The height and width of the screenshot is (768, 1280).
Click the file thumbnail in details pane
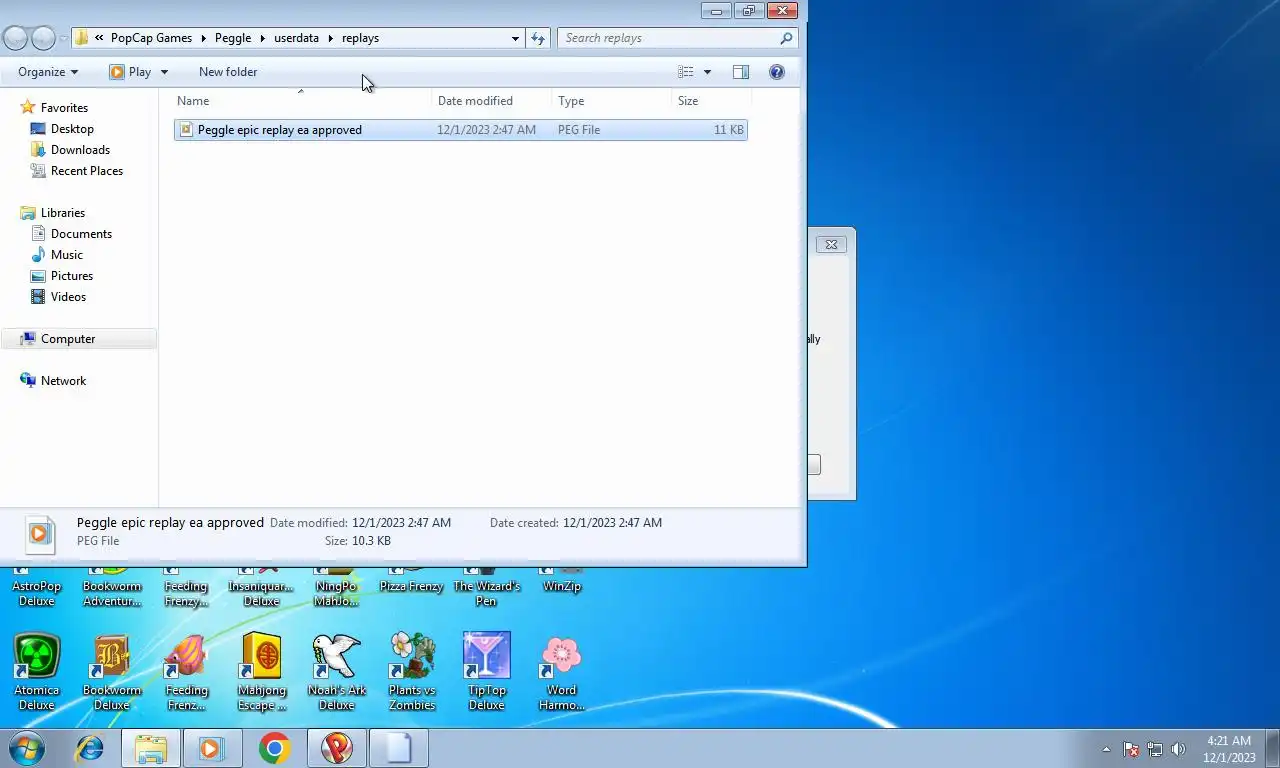(x=39, y=533)
